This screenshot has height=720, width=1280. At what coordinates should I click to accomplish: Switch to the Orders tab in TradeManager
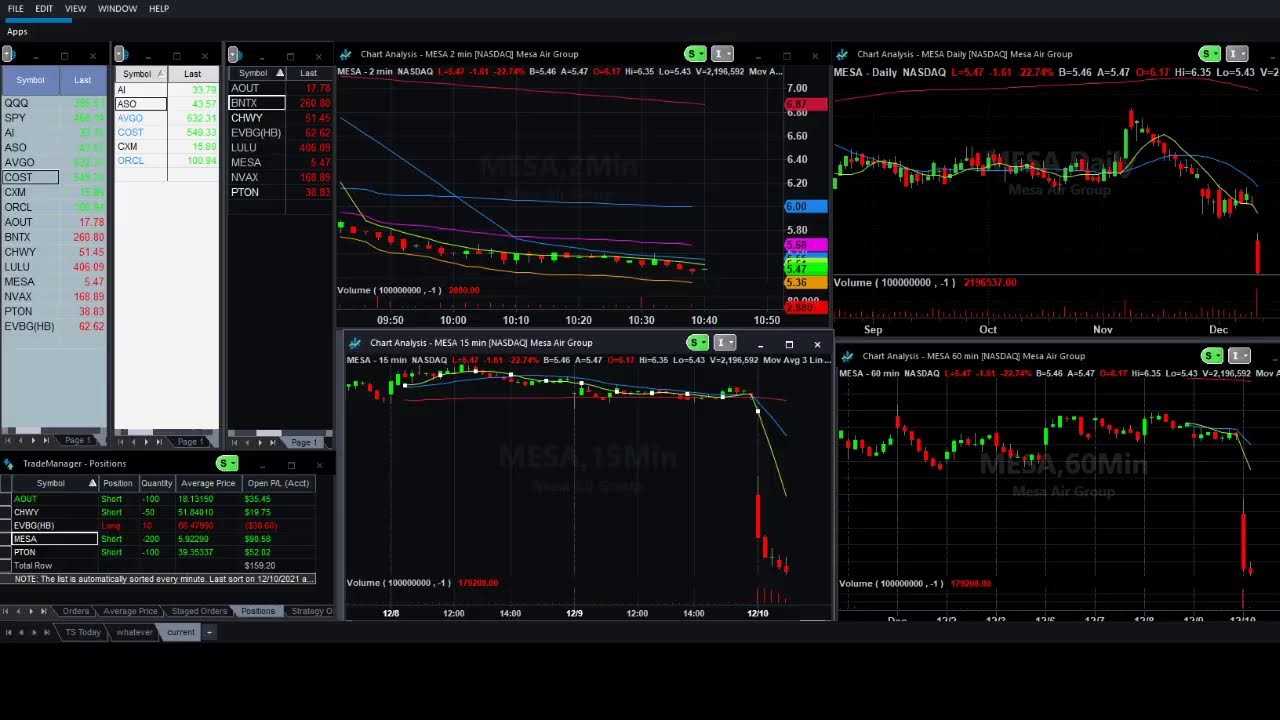pyautogui.click(x=76, y=611)
